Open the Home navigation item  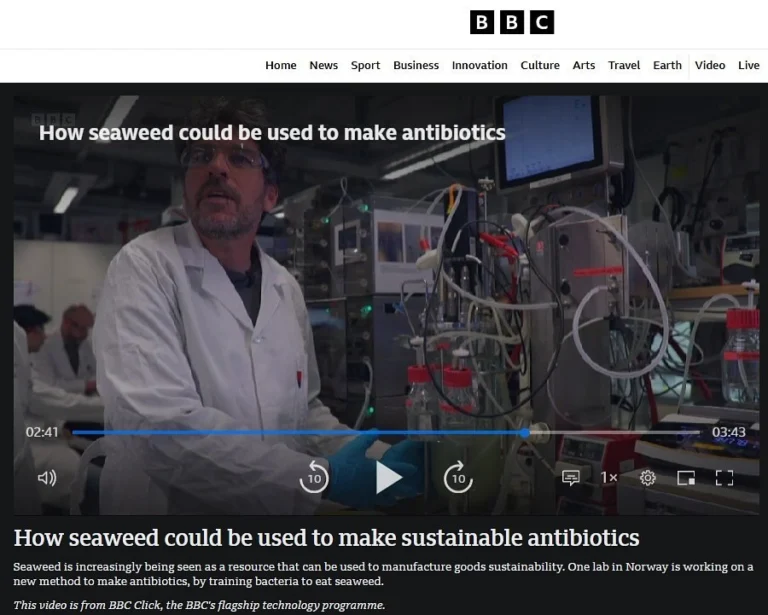click(280, 65)
